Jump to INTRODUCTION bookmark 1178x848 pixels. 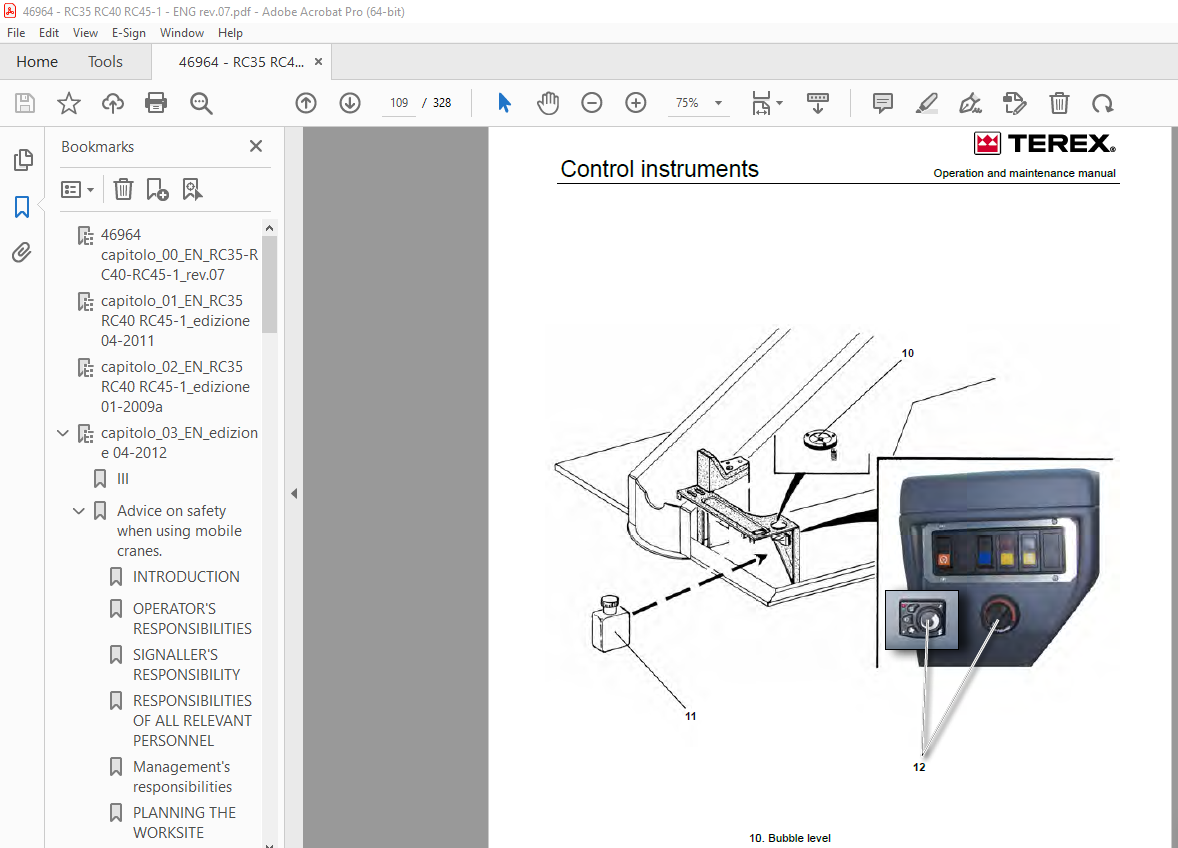186,577
